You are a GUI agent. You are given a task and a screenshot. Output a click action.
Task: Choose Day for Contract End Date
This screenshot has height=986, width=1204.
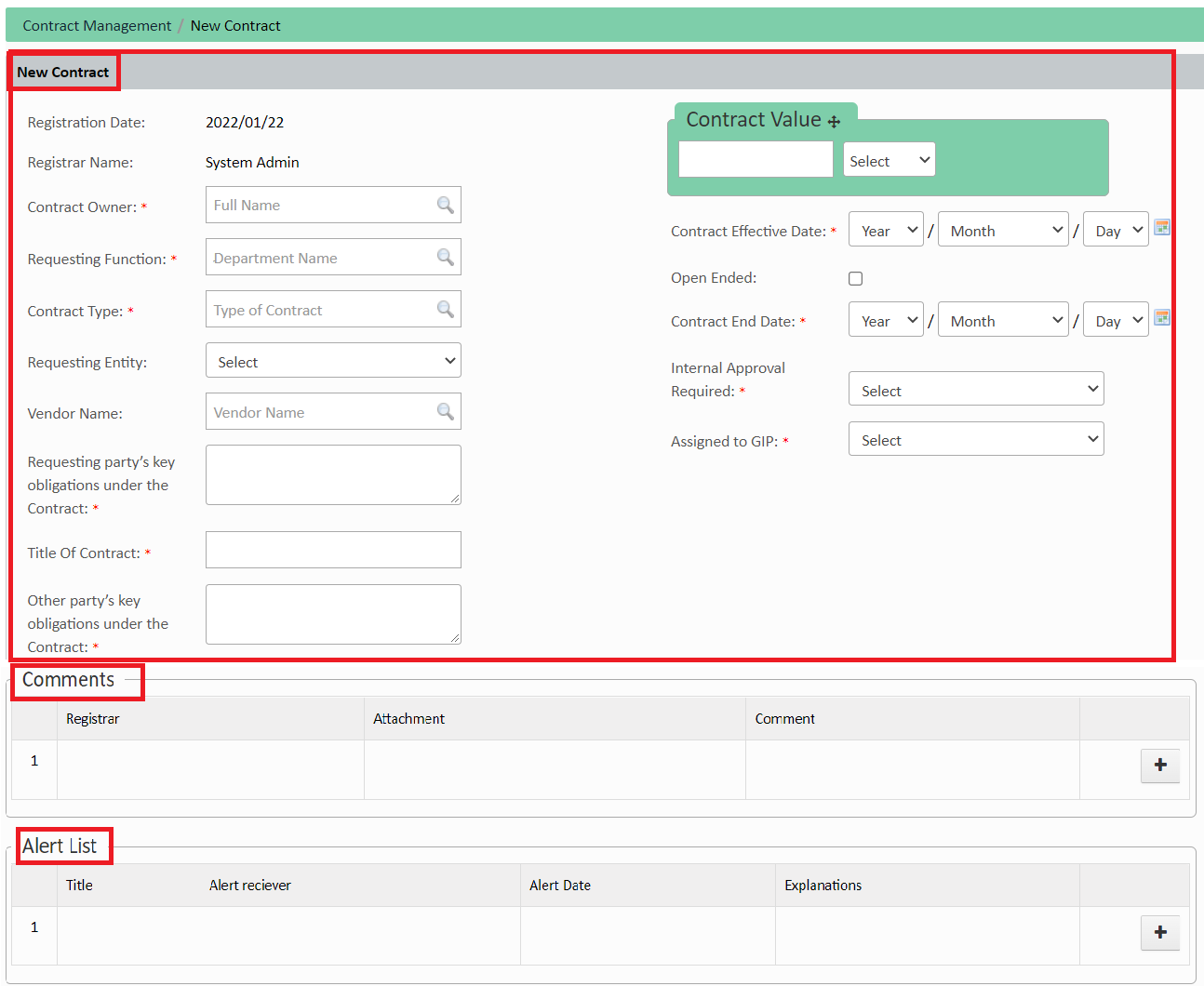(1116, 319)
